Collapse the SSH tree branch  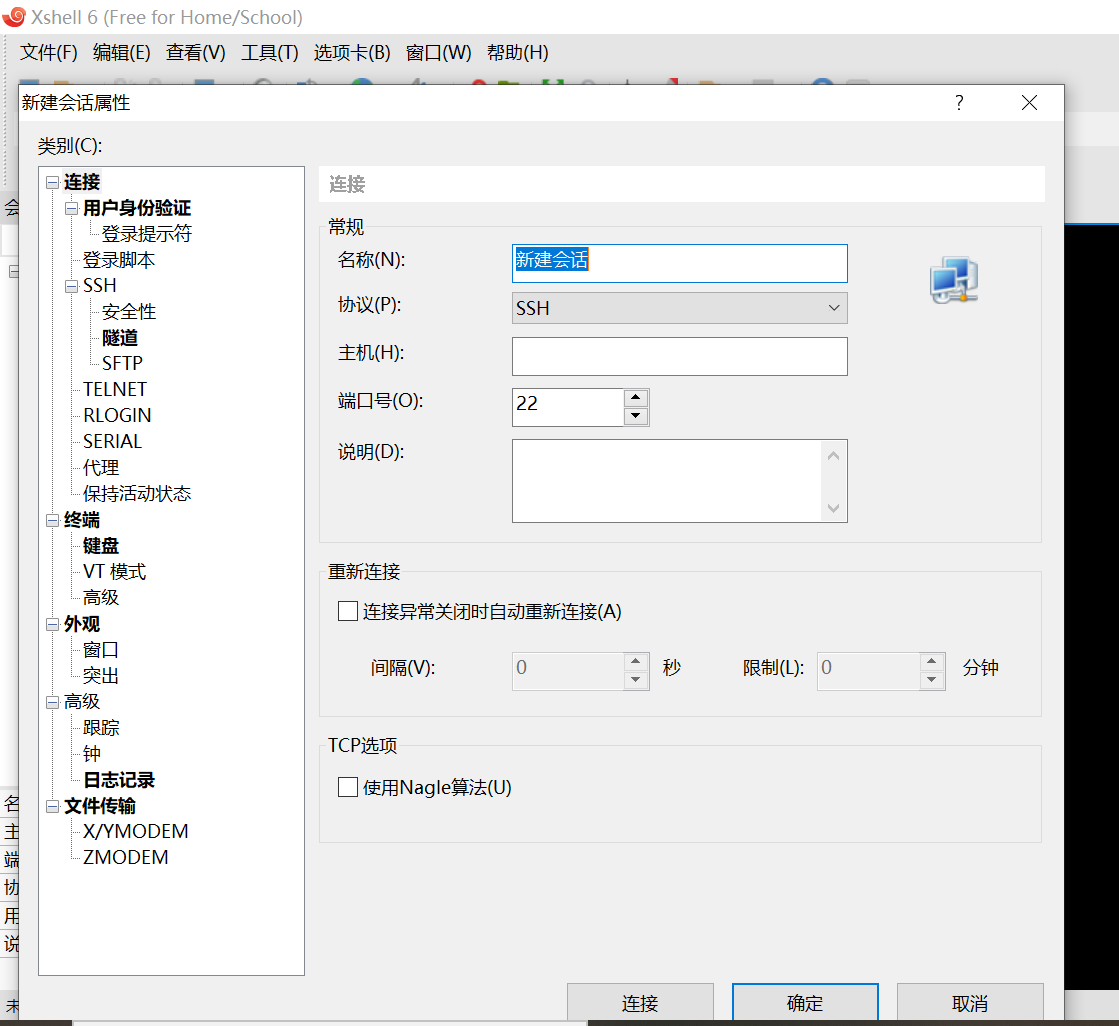point(71,285)
